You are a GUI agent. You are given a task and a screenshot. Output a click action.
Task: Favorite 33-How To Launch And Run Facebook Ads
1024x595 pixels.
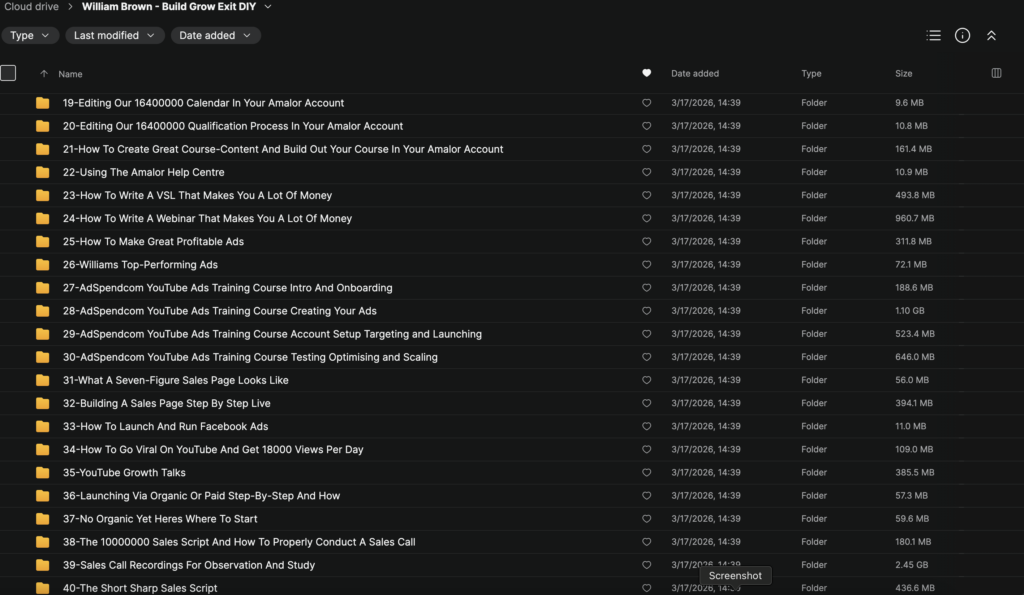(646, 427)
